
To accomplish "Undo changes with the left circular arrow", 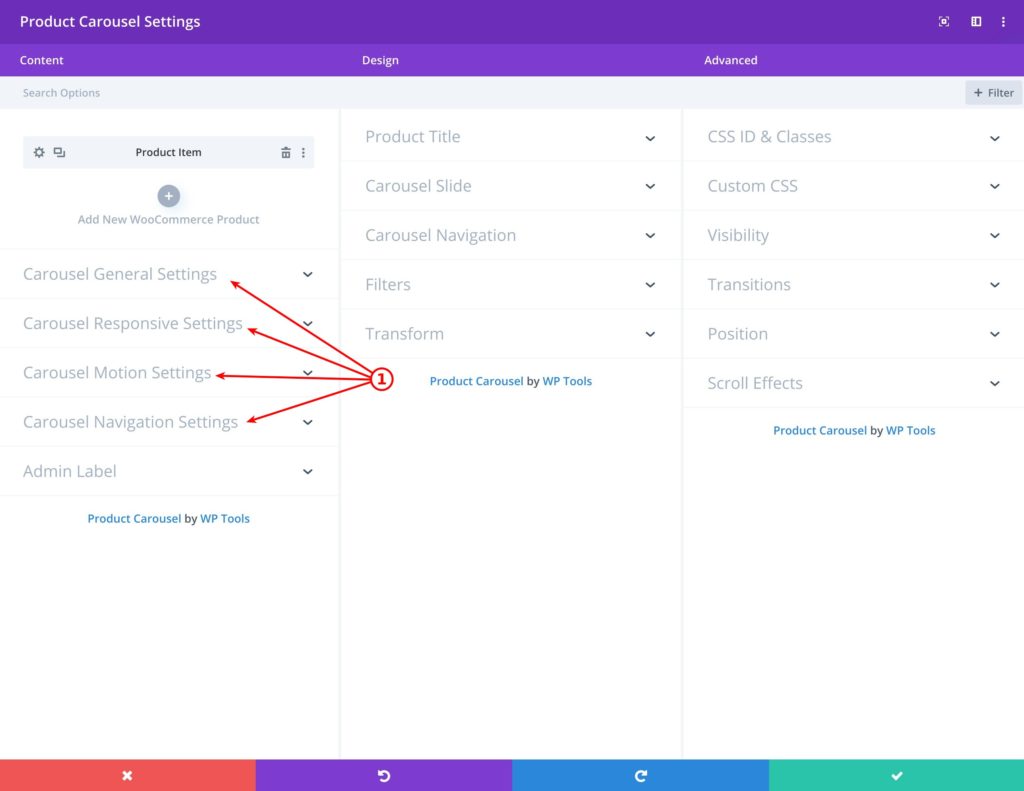I will [384, 775].
